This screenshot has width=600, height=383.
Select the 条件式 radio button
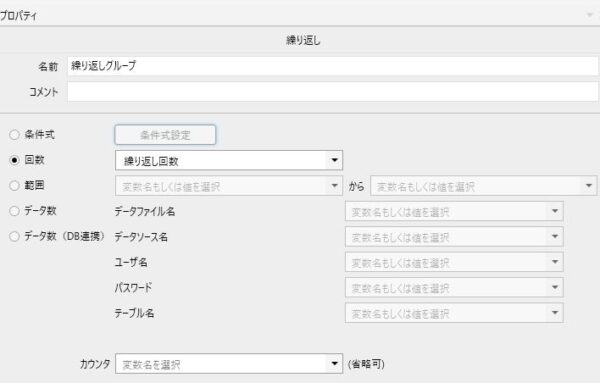click(14, 135)
